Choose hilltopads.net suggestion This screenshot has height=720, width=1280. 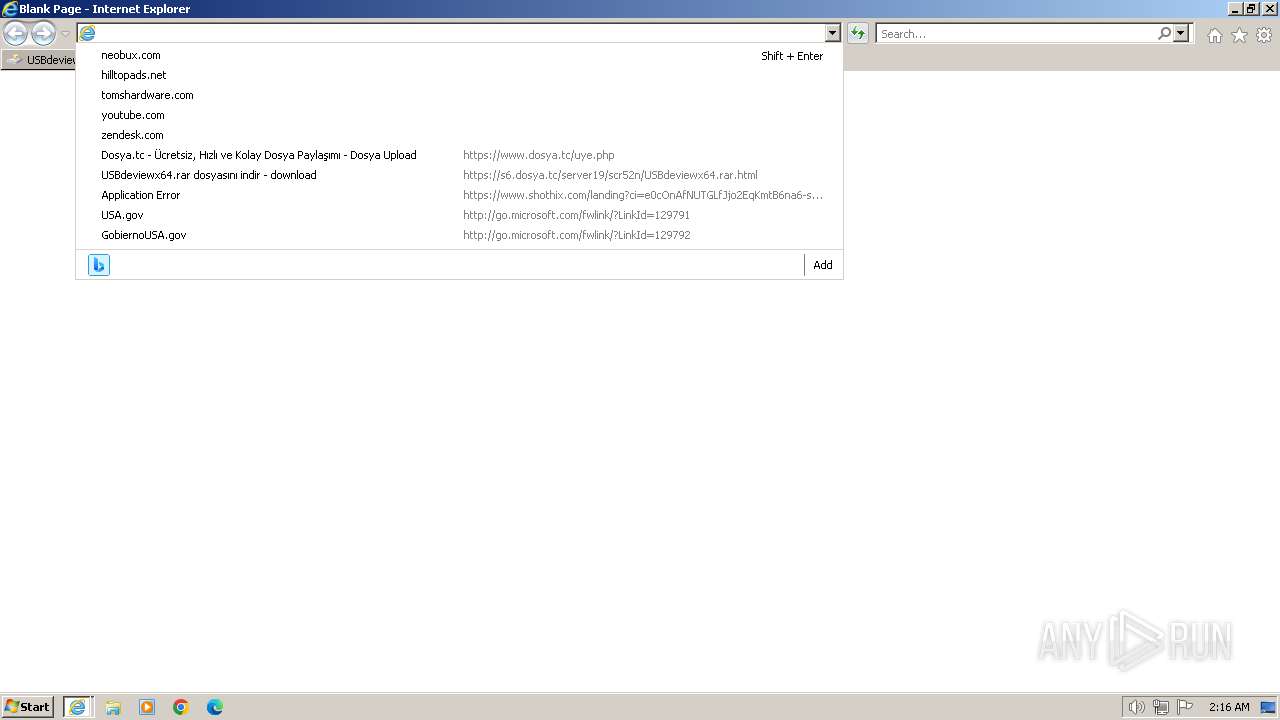click(460, 75)
